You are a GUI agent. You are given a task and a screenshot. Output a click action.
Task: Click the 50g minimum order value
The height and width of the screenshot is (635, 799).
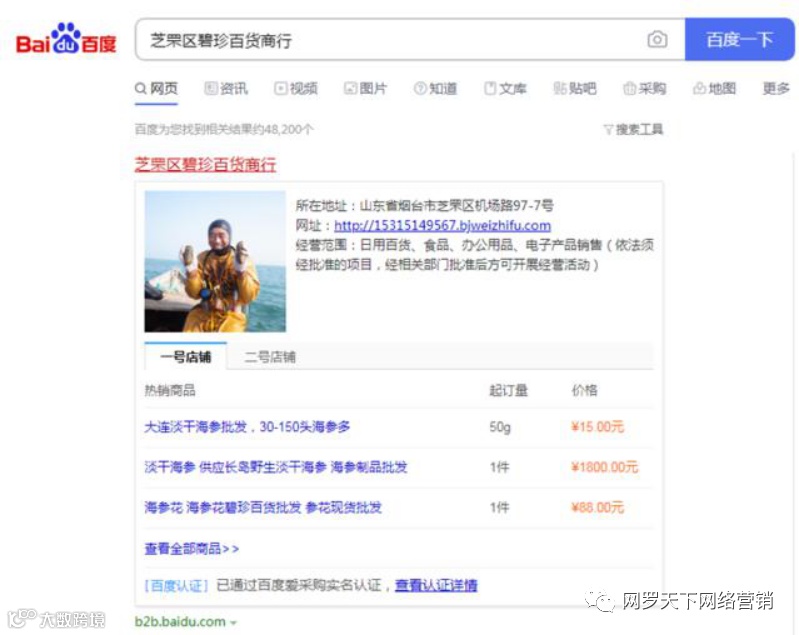coord(500,427)
